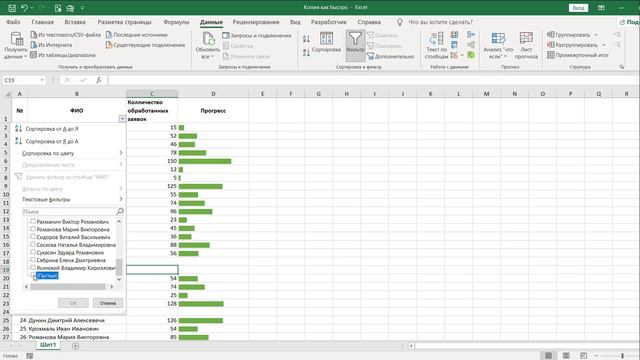This screenshot has width=640, height=360.
Task: Click 'Промежуточный итог' subtotal icon
Action: [551, 55]
